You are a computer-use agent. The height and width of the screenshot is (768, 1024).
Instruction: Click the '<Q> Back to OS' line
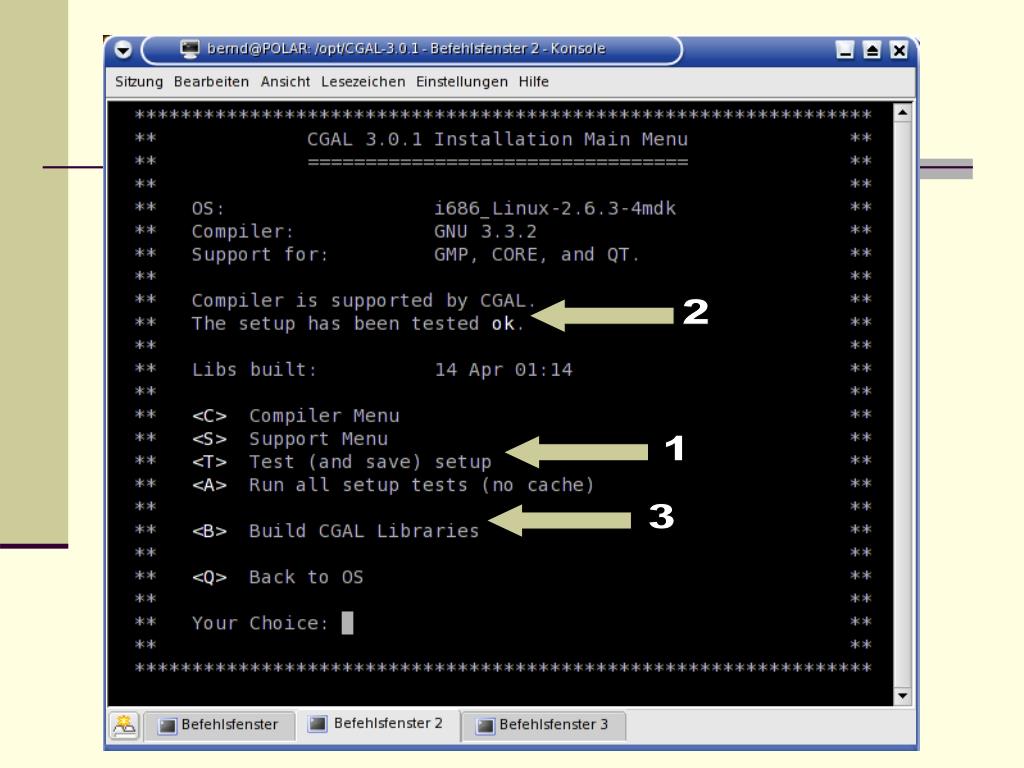tap(278, 577)
